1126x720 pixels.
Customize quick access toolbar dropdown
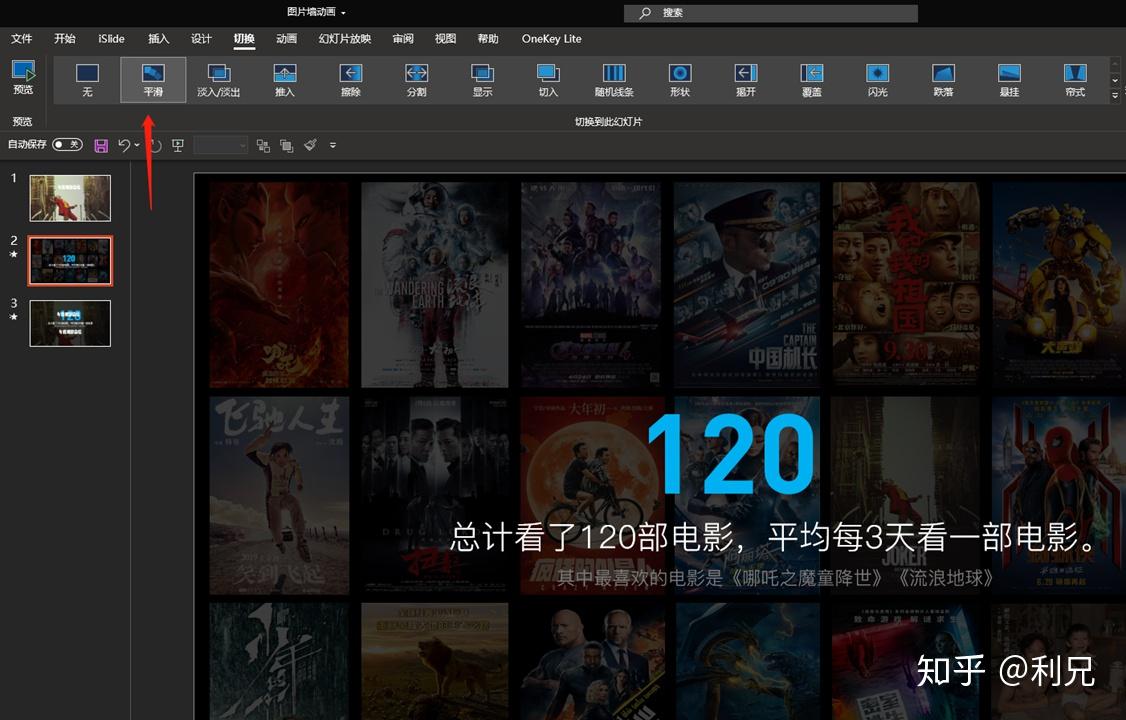click(332, 146)
